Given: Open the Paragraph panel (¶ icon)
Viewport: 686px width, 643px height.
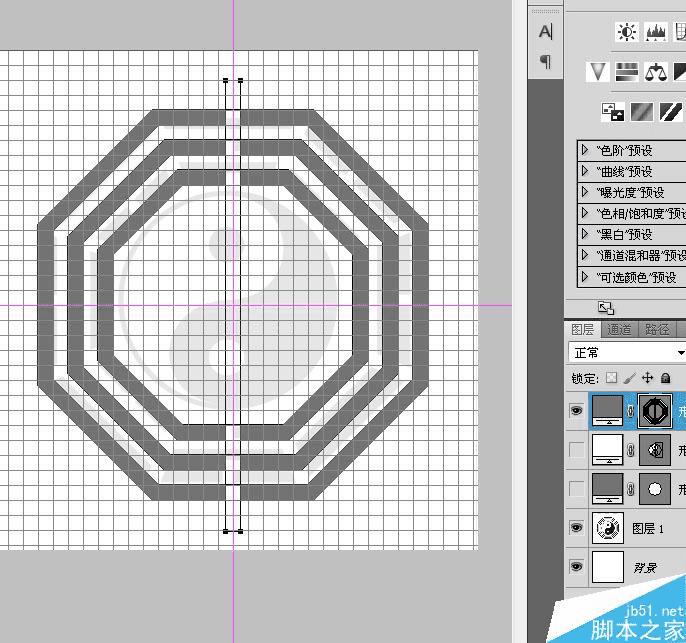Looking at the screenshot, I should tap(545, 62).
